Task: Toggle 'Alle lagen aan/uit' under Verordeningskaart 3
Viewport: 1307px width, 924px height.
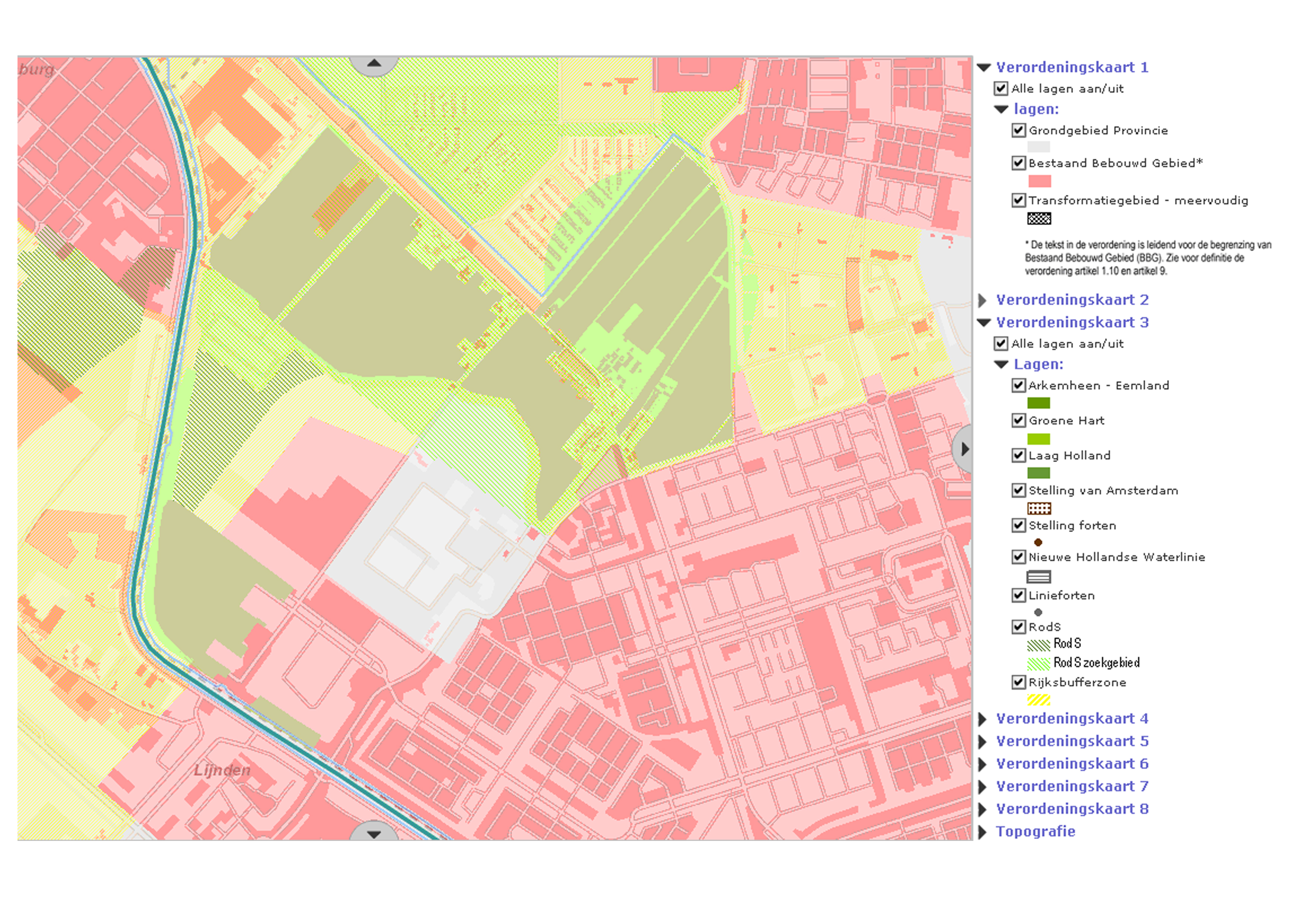Action: pos(1001,343)
